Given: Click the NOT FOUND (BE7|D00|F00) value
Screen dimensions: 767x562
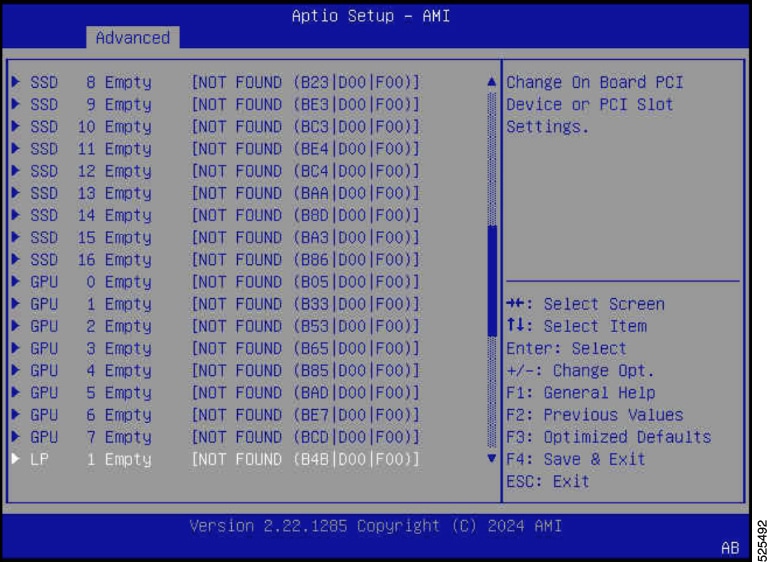Looking at the screenshot, I should point(306,415).
